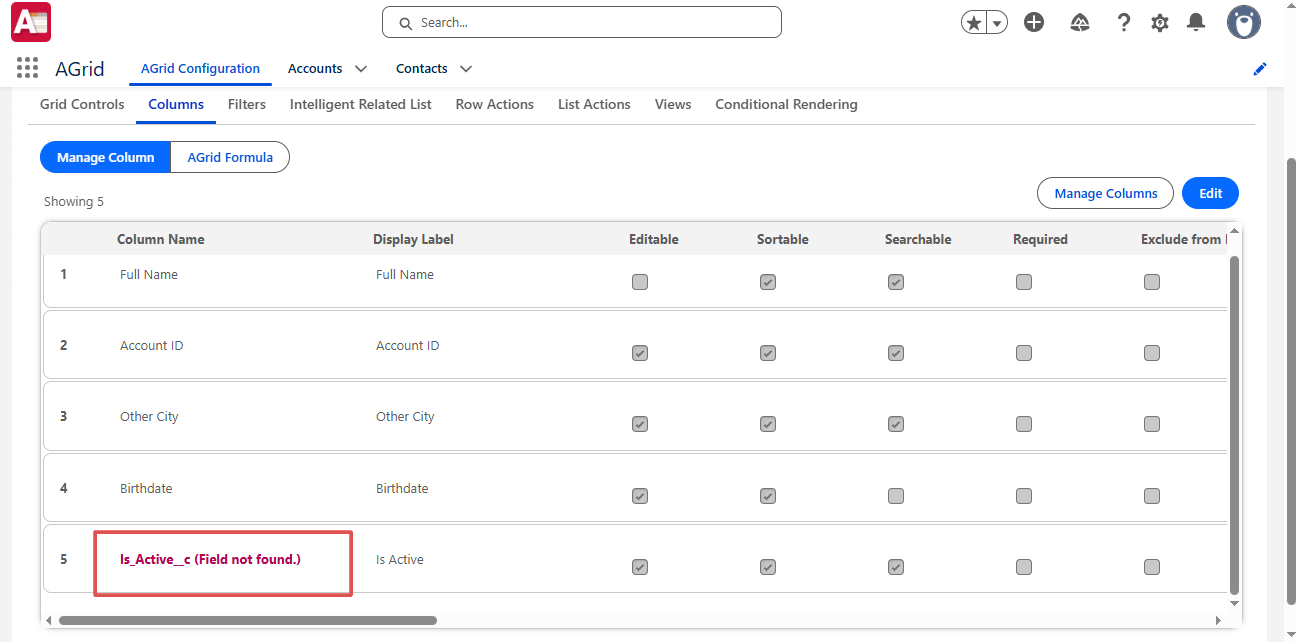This screenshot has height=642, width=1296.
Task: Click the Other City display label
Action: (x=405, y=416)
